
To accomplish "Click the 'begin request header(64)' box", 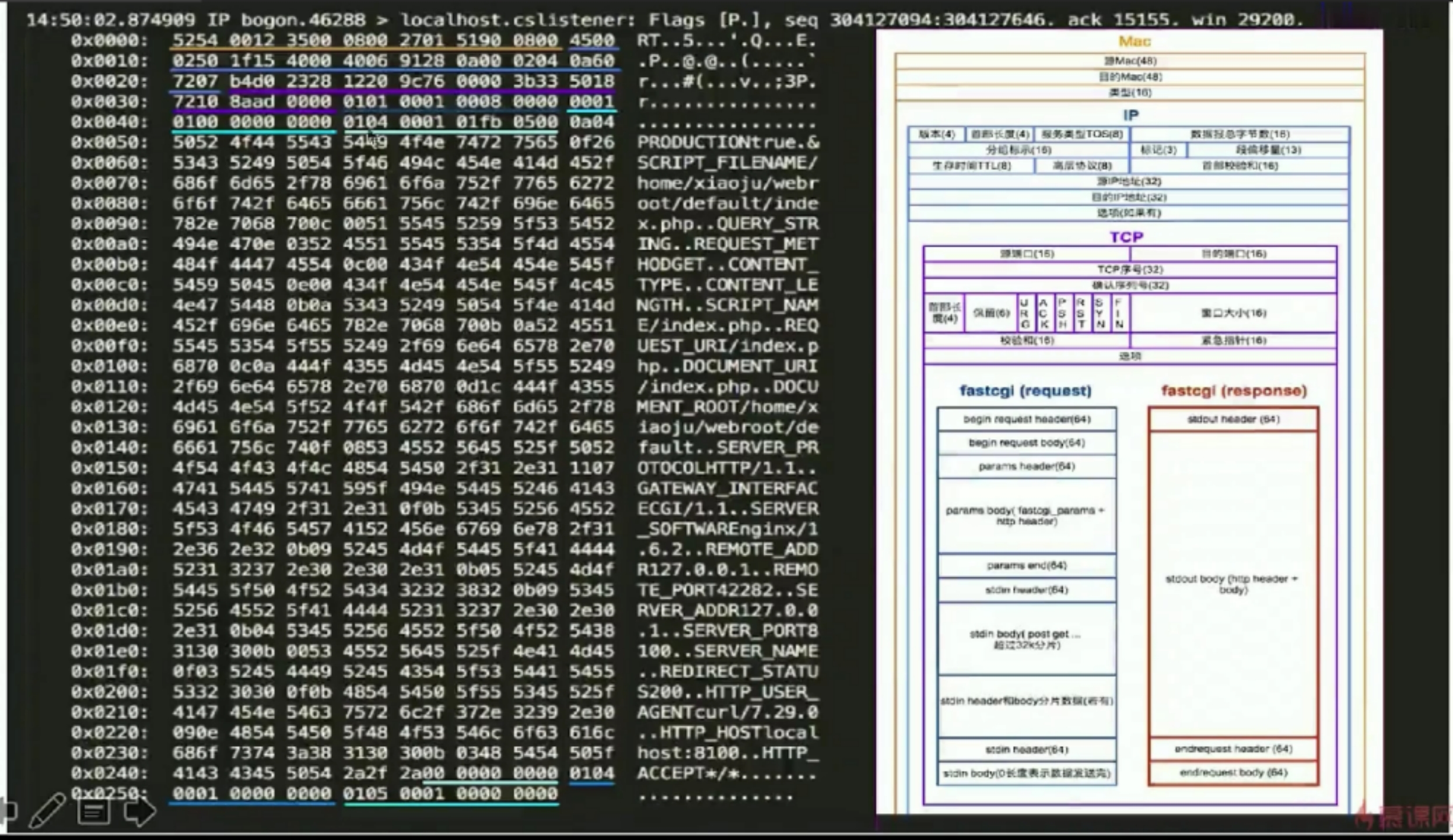I will pyautogui.click(x=1027, y=419).
